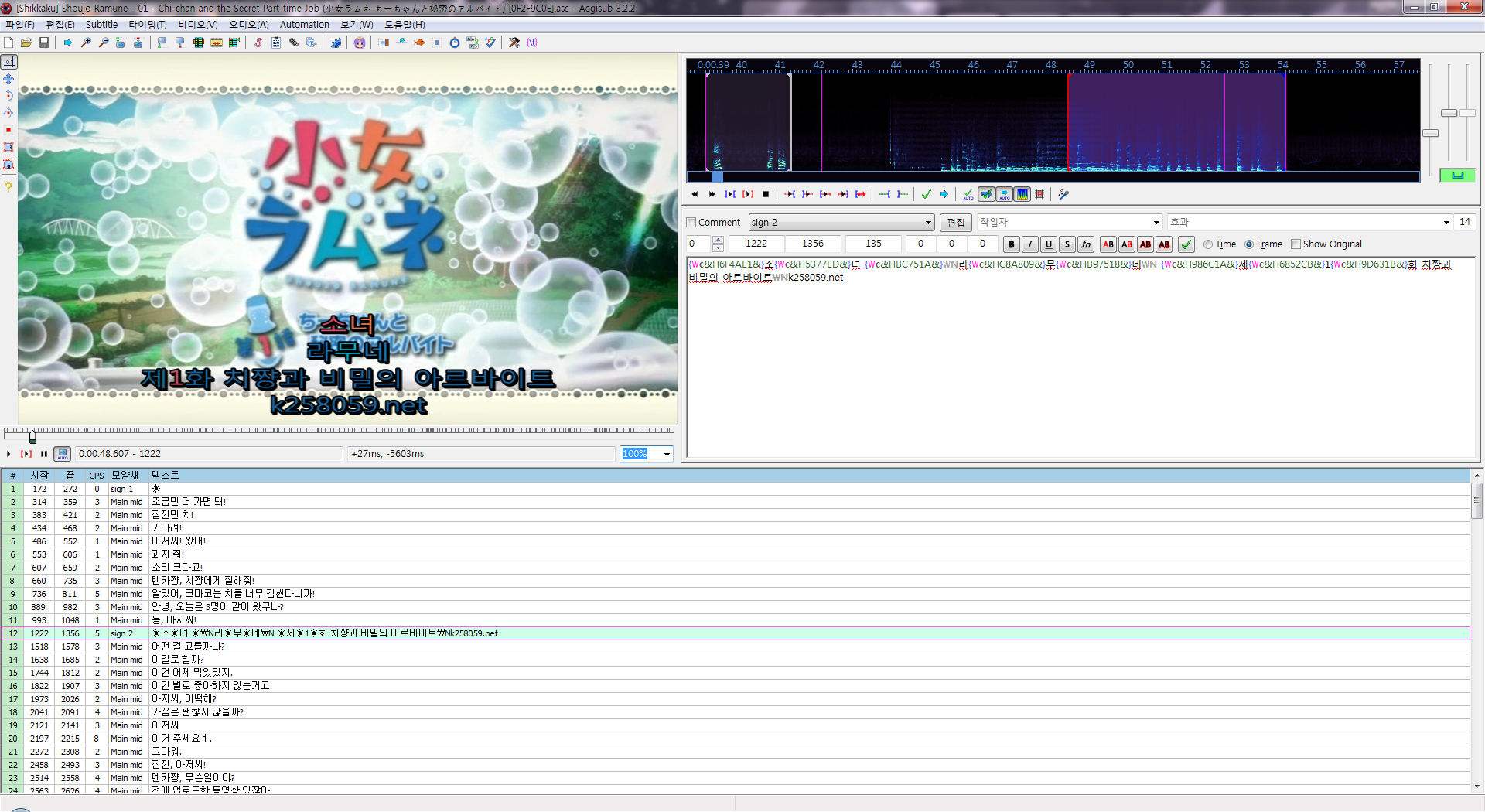Toggle auto go to next line on commit

point(987,194)
